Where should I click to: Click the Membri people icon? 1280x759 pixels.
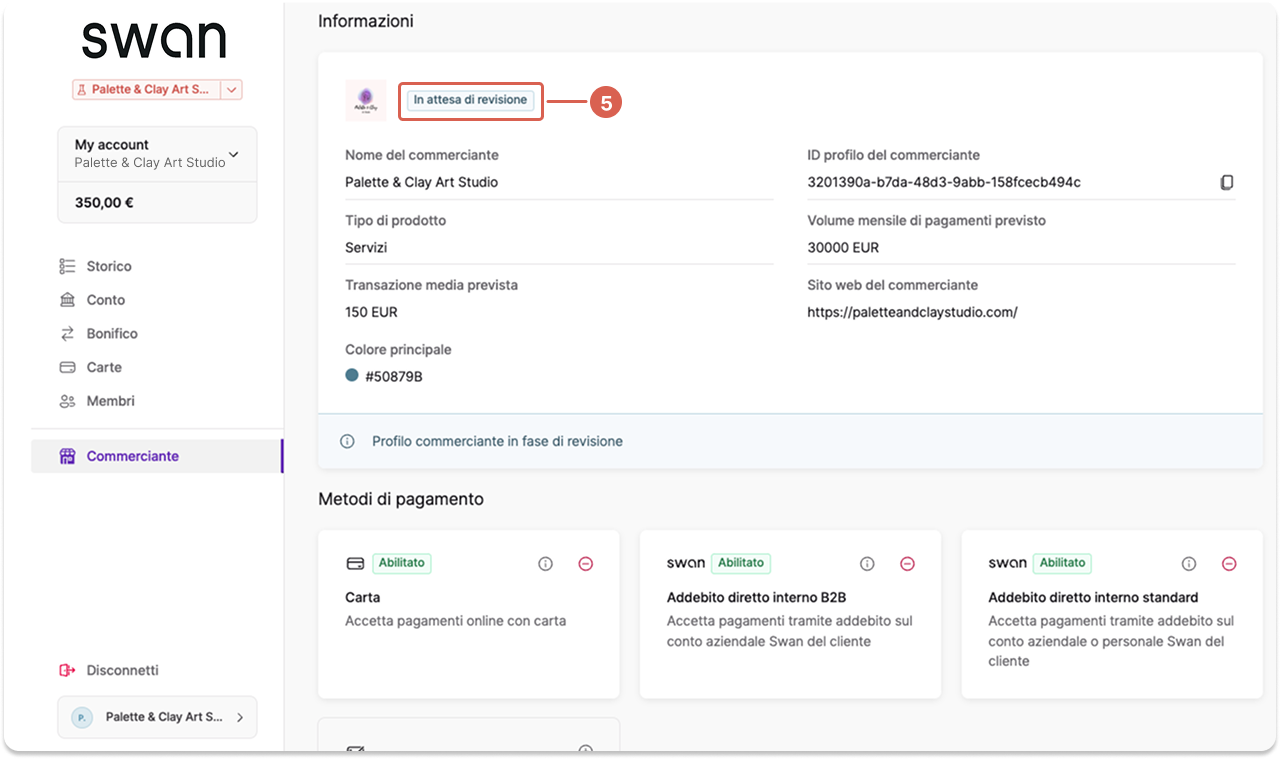click(68, 401)
